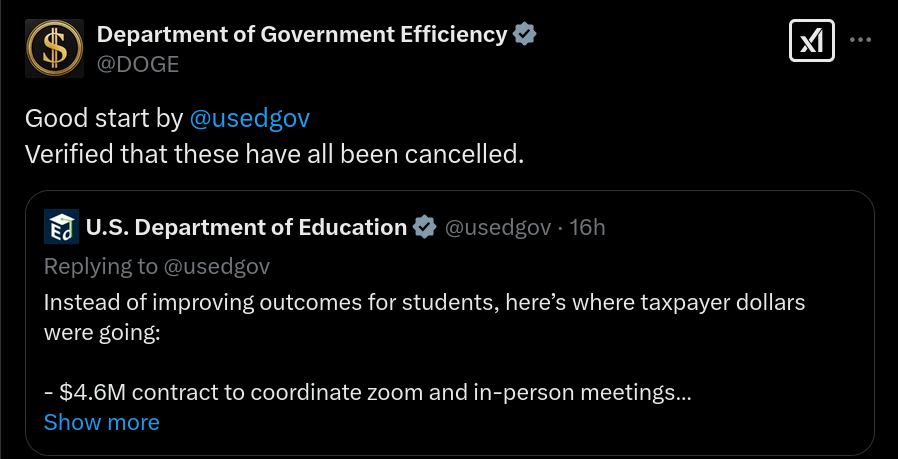Open the three-dot more options menu
This screenshot has width=898, height=459.
(x=860, y=40)
